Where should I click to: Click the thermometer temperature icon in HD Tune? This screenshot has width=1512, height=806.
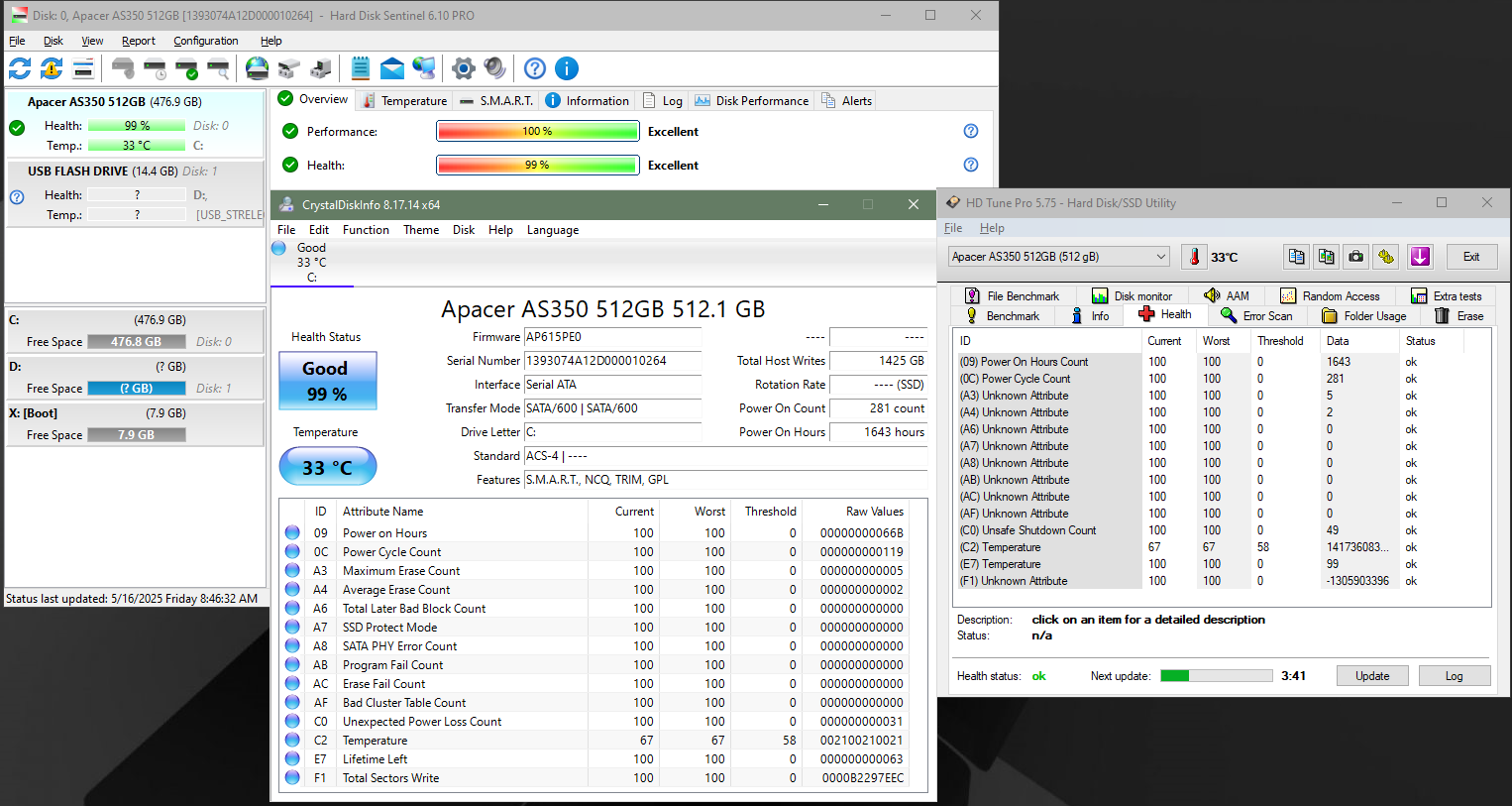pos(1195,257)
